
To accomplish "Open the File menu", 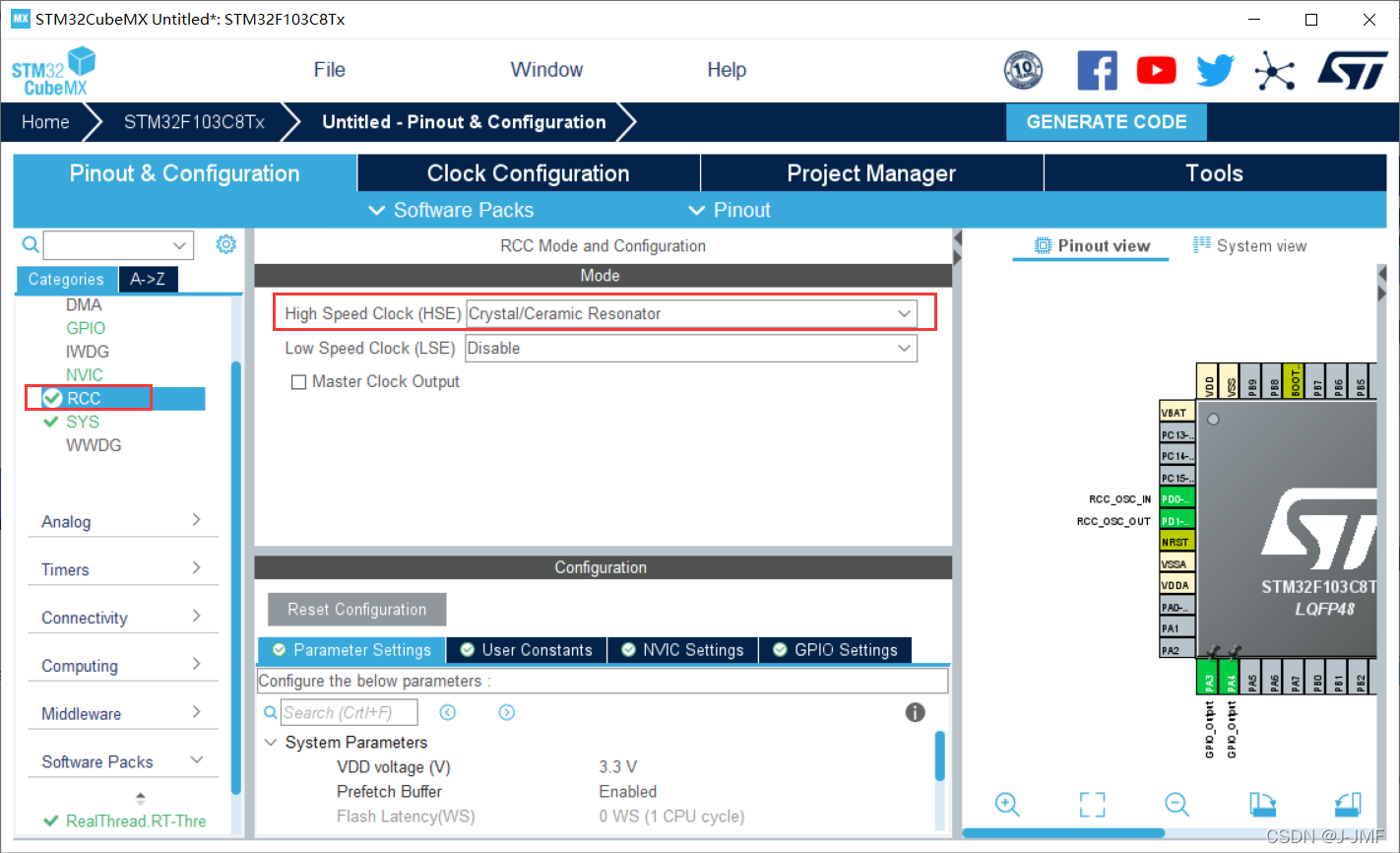I will (x=329, y=70).
